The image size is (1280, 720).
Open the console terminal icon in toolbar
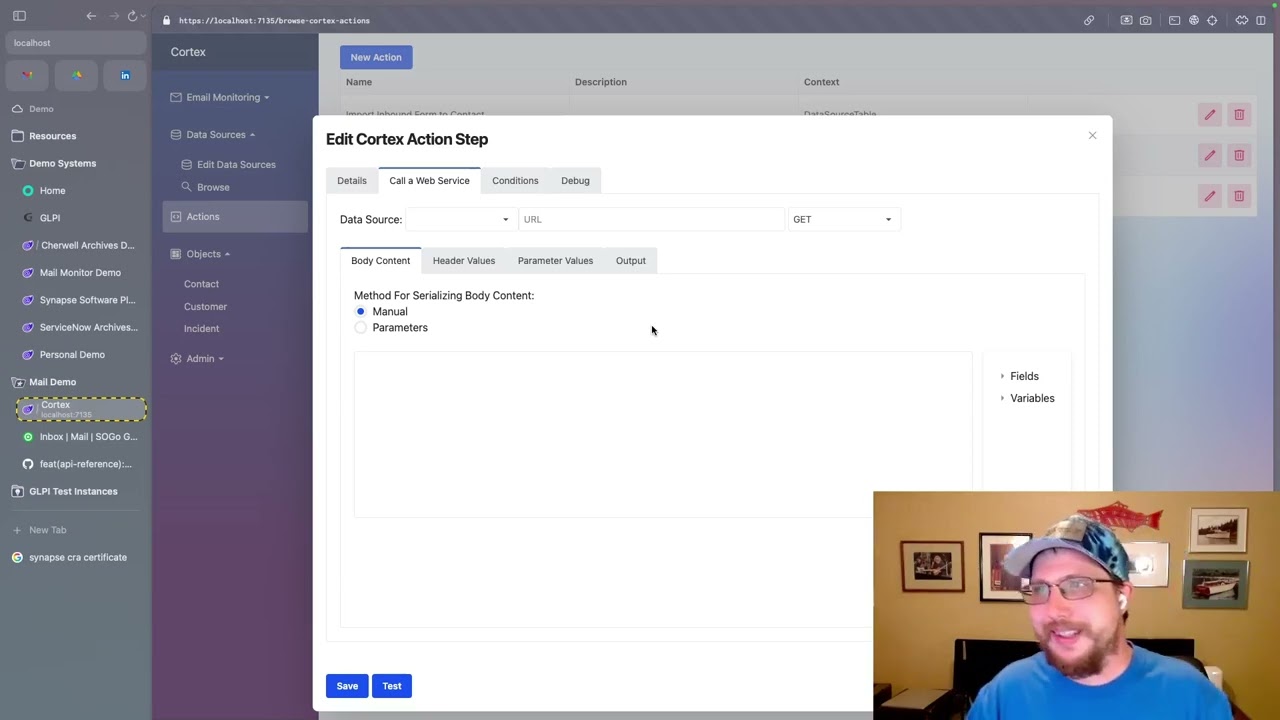click(1175, 20)
